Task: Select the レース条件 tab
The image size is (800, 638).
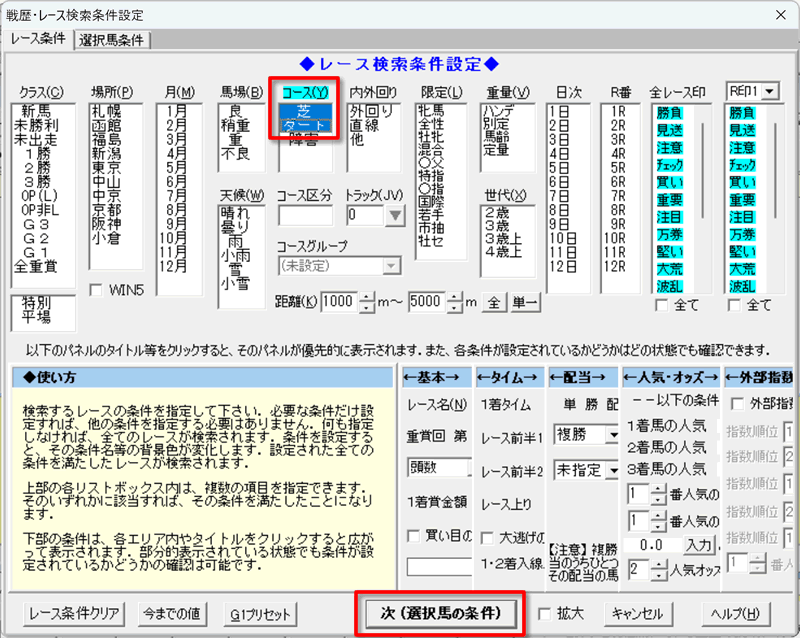Action: [40, 39]
